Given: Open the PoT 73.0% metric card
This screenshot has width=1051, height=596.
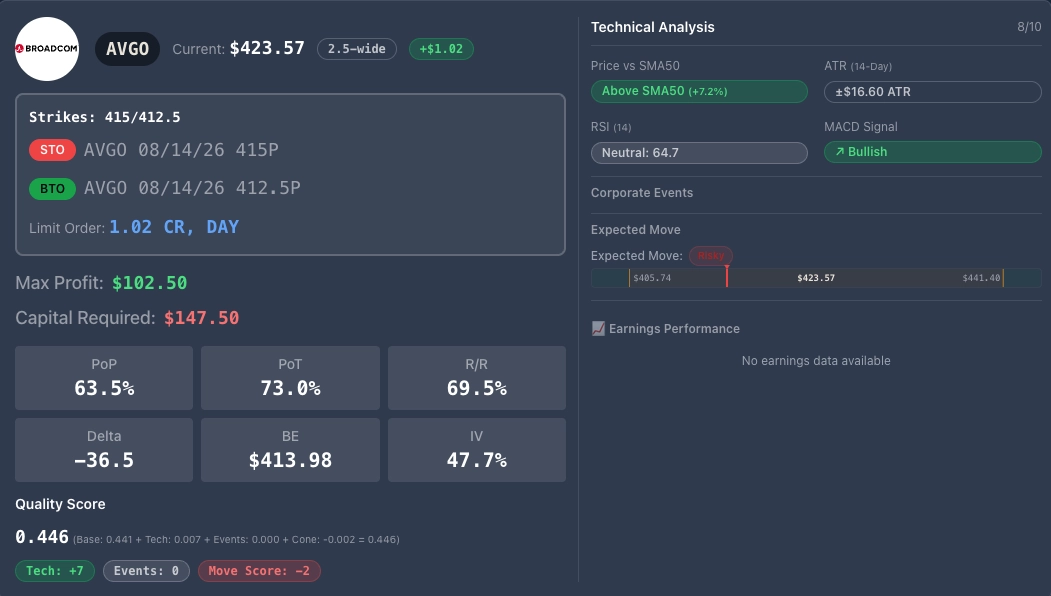Looking at the screenshot, I should [290, 378].
